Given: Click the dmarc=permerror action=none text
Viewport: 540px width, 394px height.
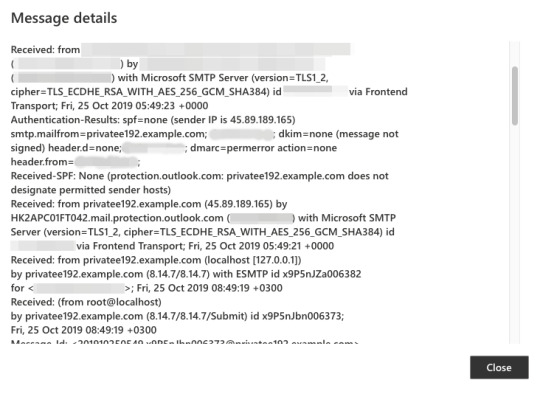Looking at the screenshot, I should click(263, 148).
